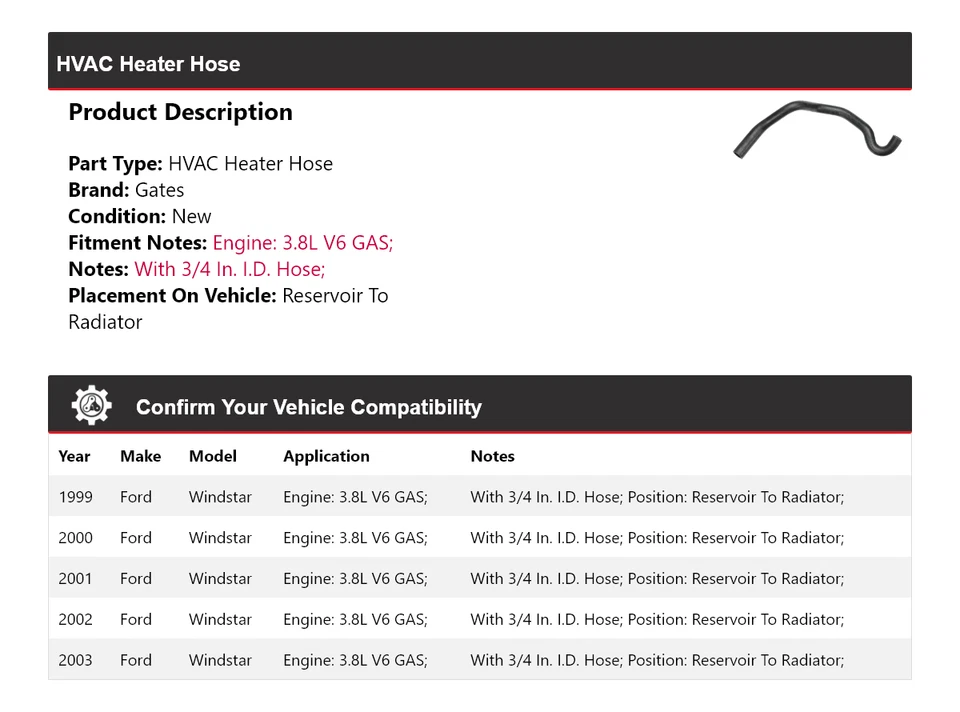This screenshot has height=712, width=960.
Task: Click the engine application in the 2000 row
Action: point(355,538)
